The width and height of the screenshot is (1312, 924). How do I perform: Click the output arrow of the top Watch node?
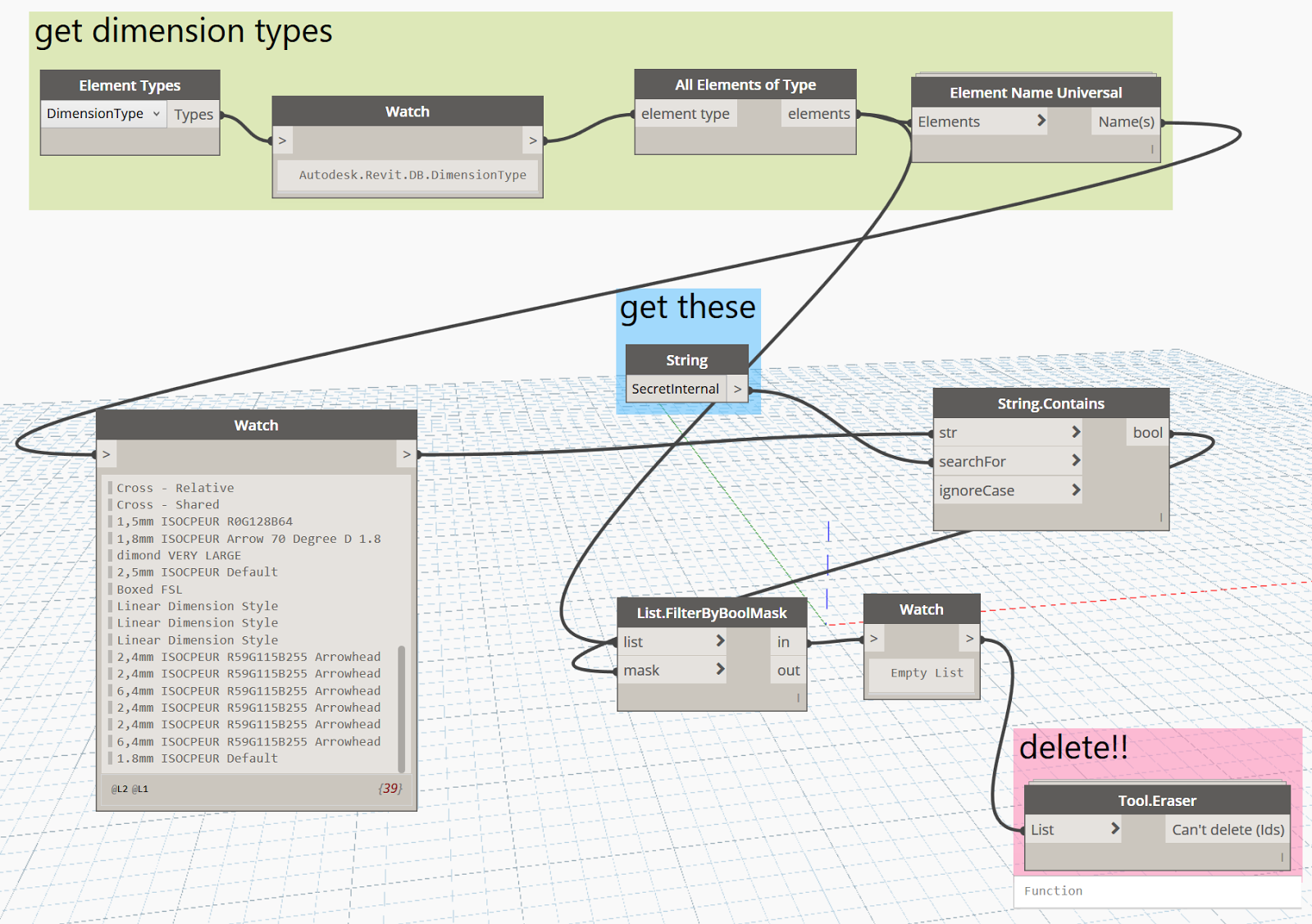pos(533,140)
